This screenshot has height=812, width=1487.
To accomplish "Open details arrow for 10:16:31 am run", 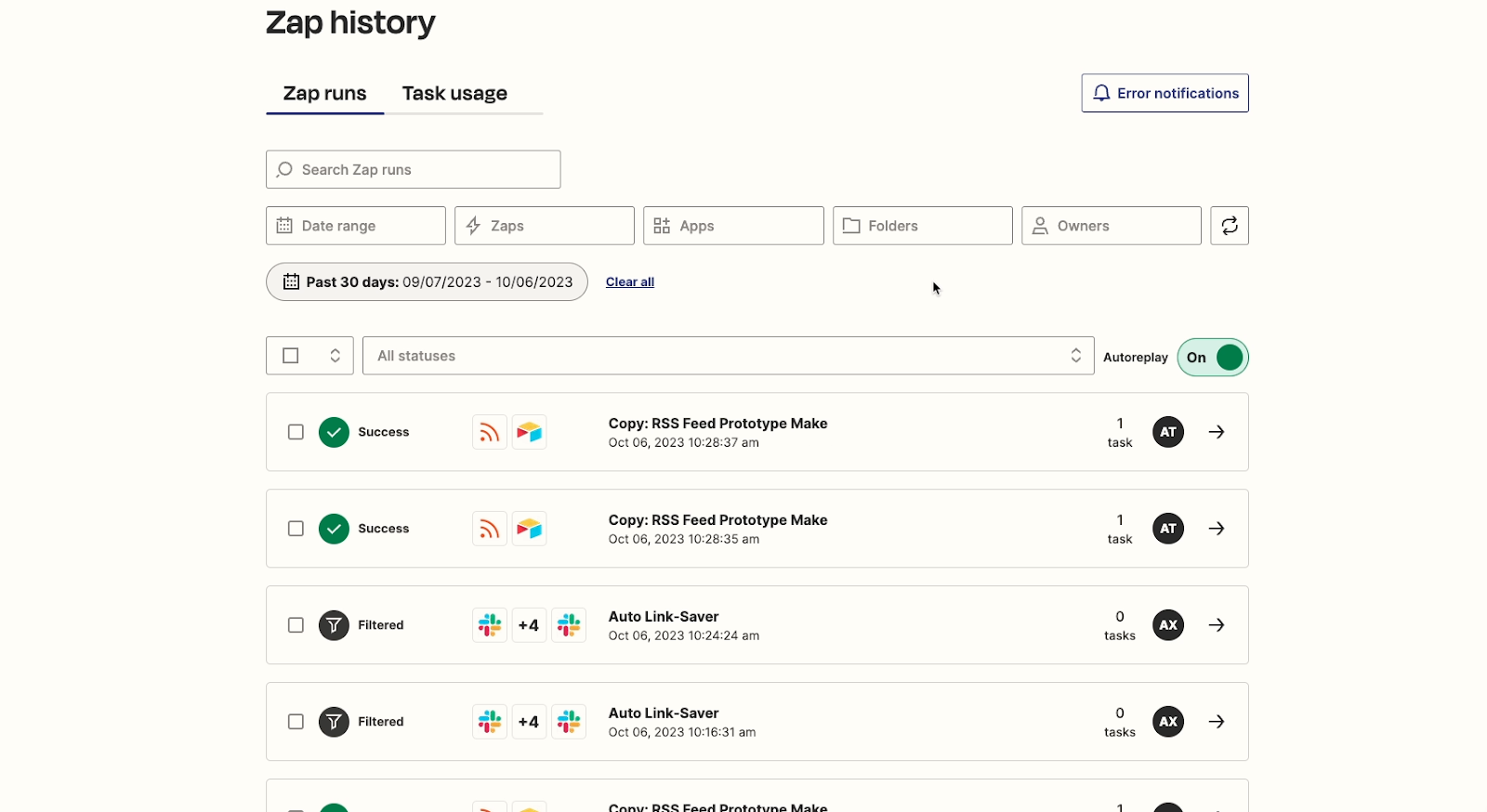I will pos(1217,722).
